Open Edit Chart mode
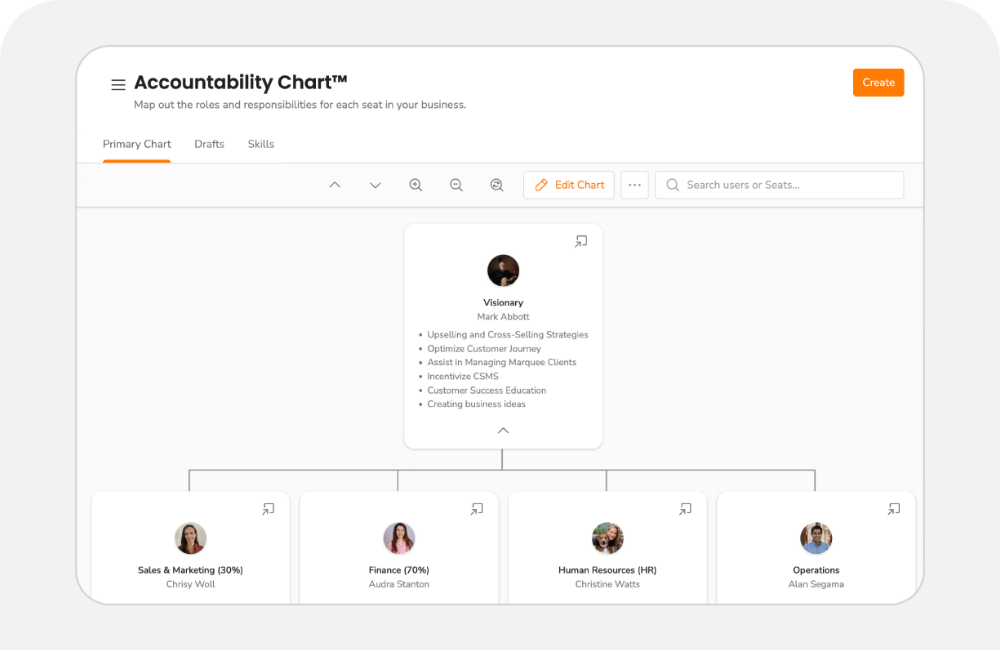 (568, 185)
